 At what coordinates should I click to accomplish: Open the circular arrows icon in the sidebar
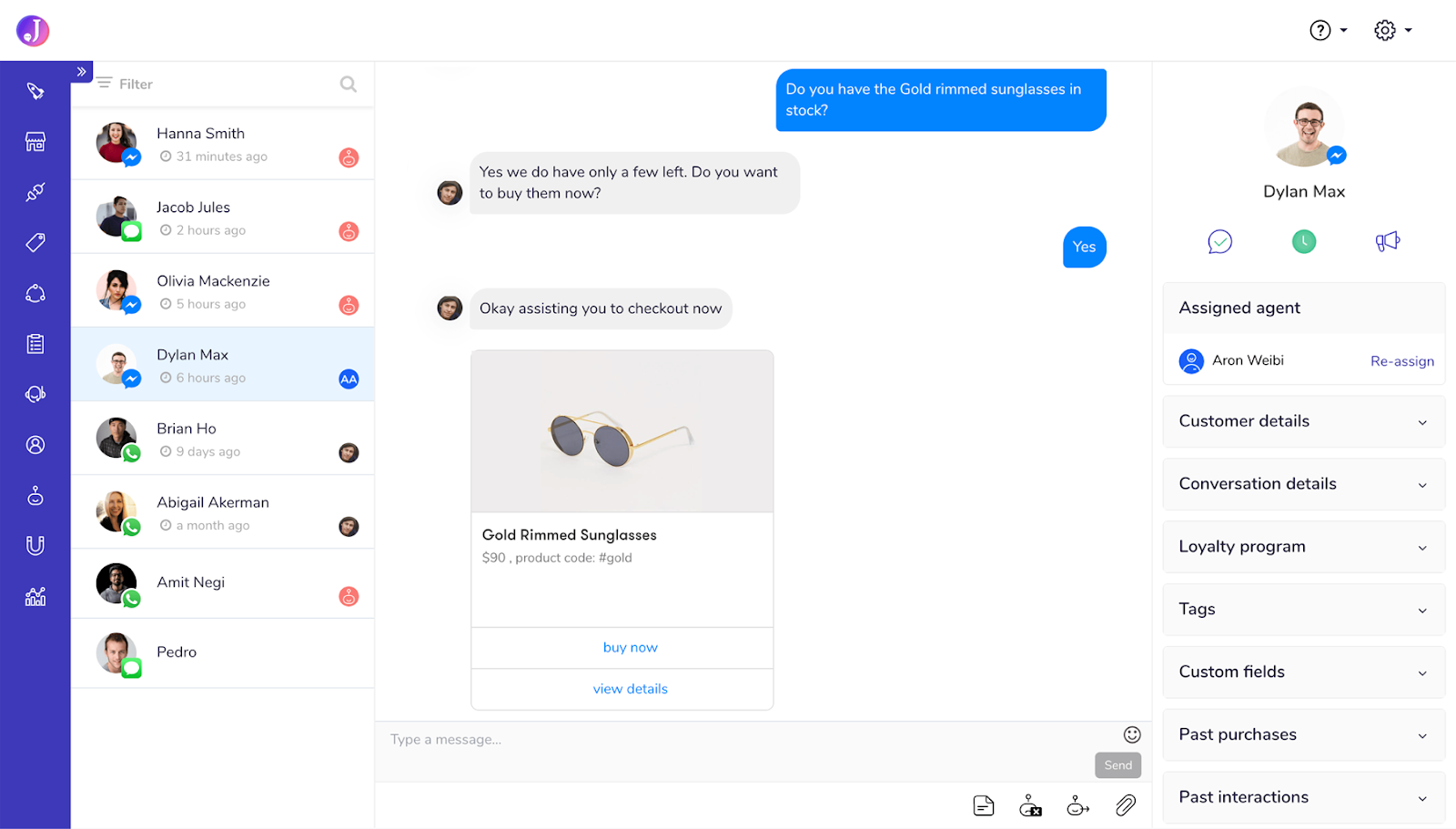click(35, 293)
